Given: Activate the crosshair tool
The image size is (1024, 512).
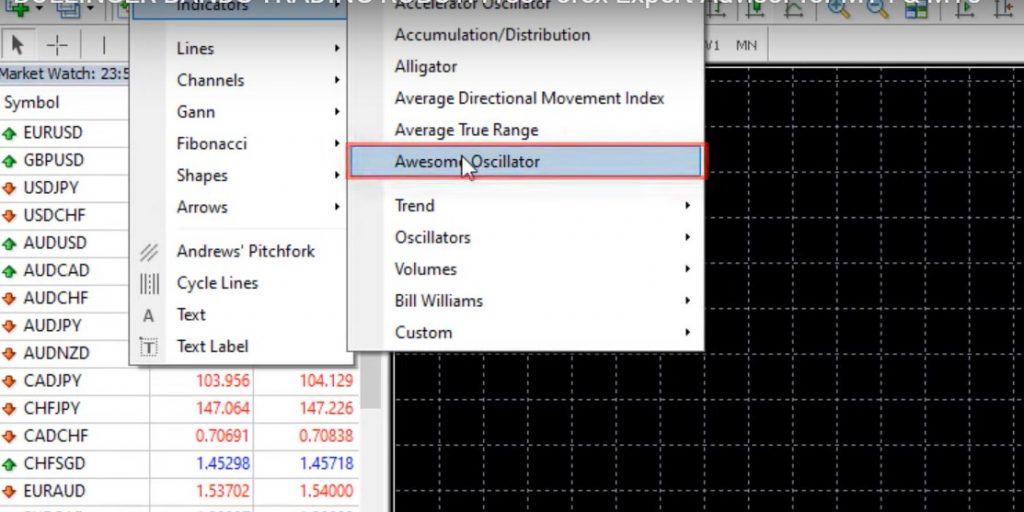Looking at the screenshot, I should (x=58, y=45).
